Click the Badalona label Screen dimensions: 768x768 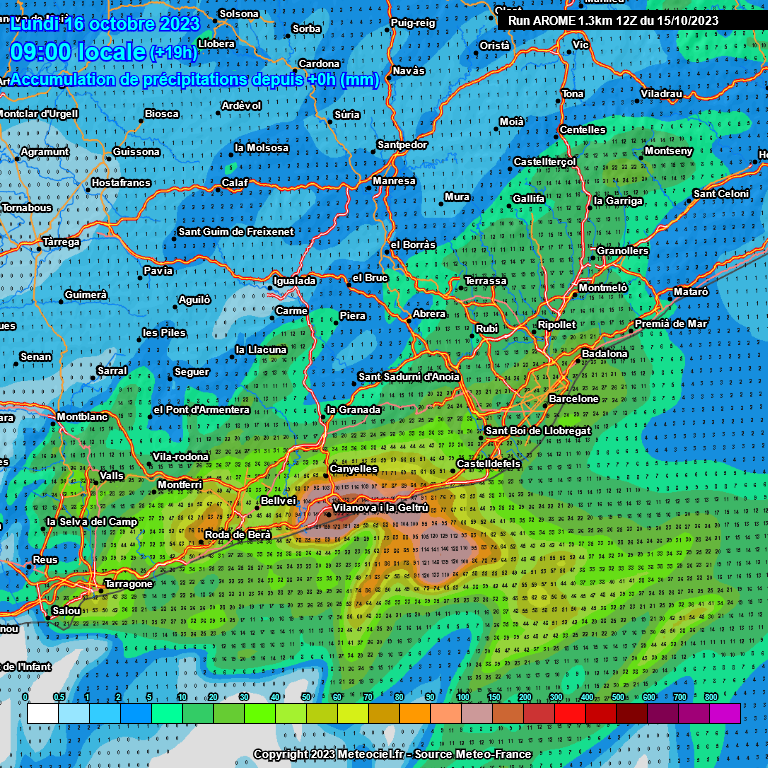click(604, 354)
